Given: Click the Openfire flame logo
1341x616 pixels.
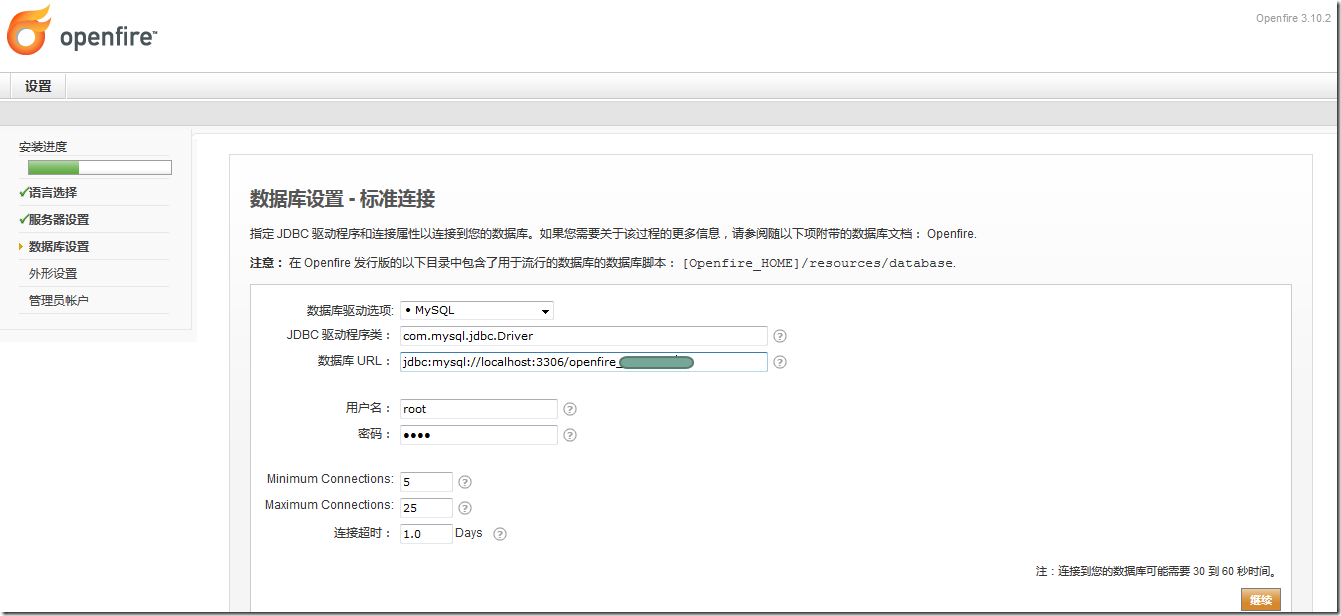Looking at the screenshot, I should (x=28, y=30).
